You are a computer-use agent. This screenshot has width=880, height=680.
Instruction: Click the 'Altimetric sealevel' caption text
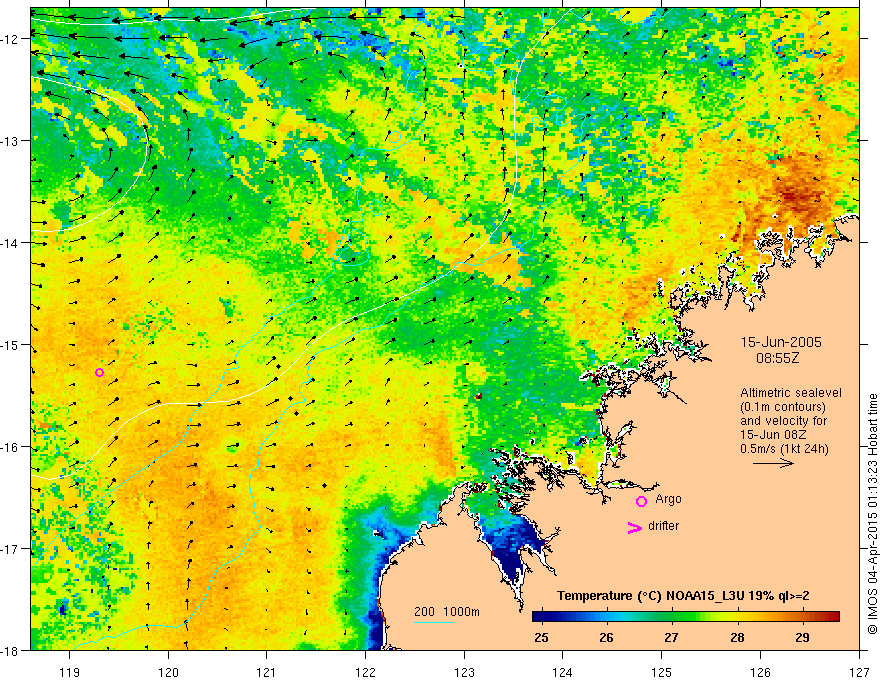tap(791, 393)
